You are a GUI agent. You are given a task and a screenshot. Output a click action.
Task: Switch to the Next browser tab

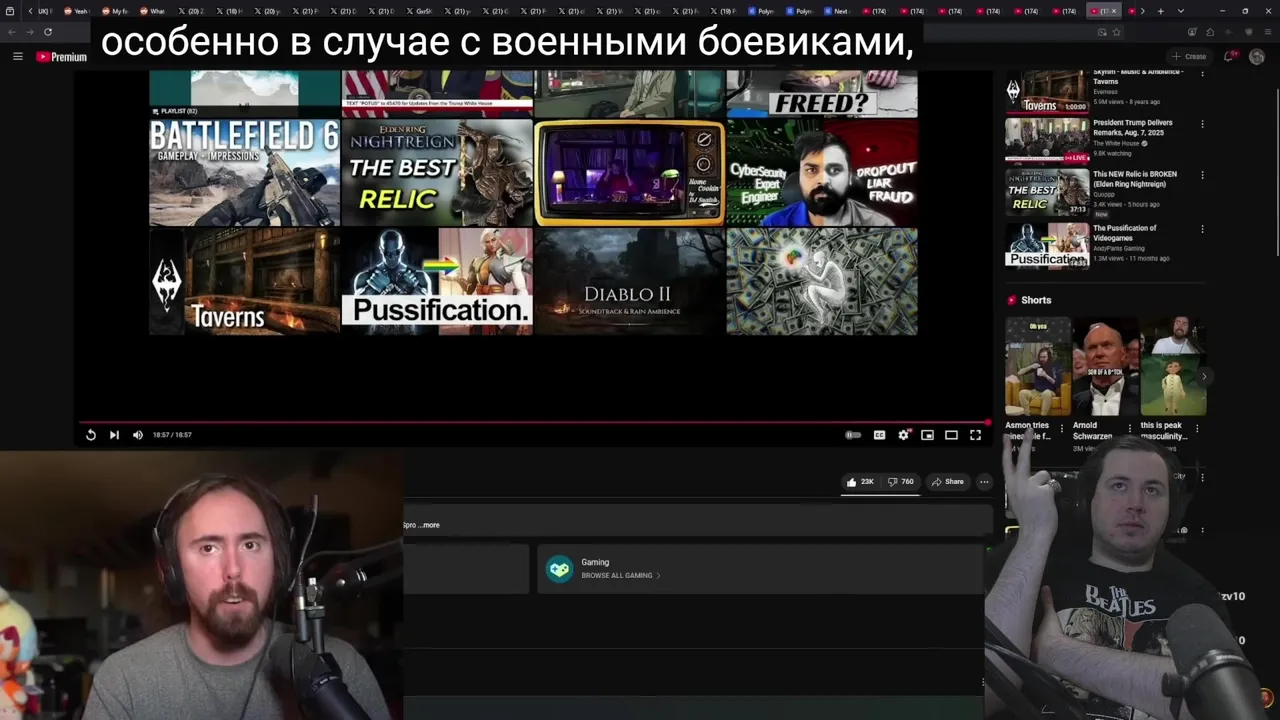pos(836,11)
